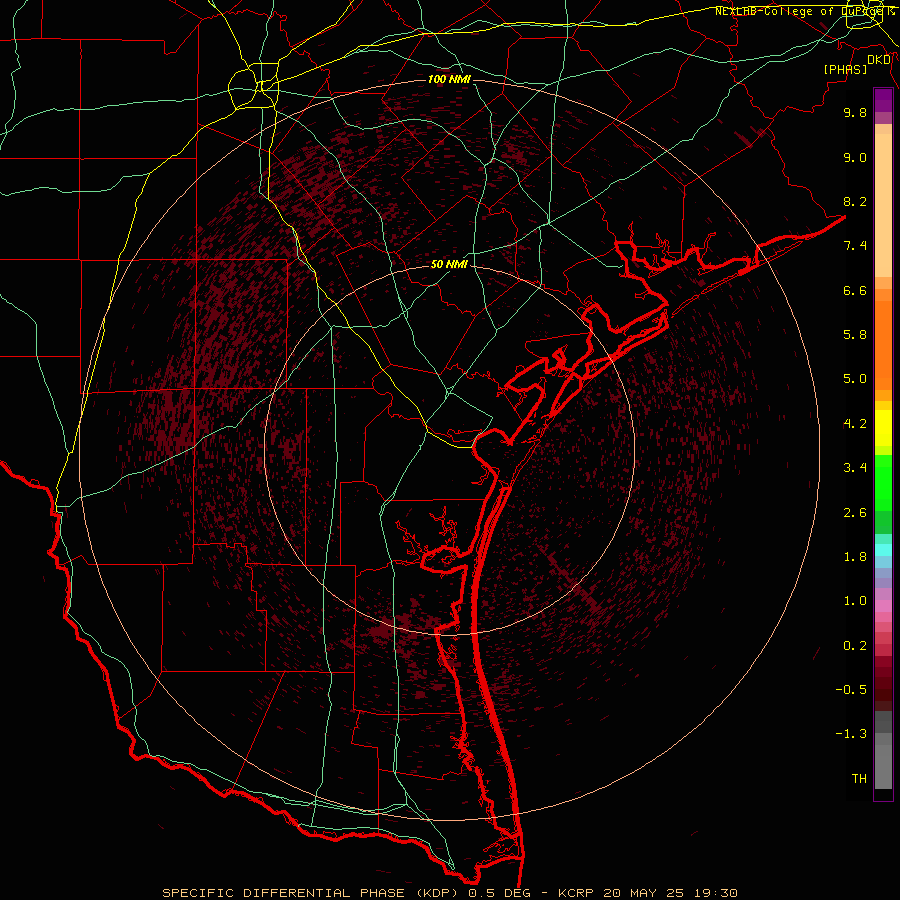Pick the pink legend color band
The width and height of the screenshot is (900, 900).
883,606
